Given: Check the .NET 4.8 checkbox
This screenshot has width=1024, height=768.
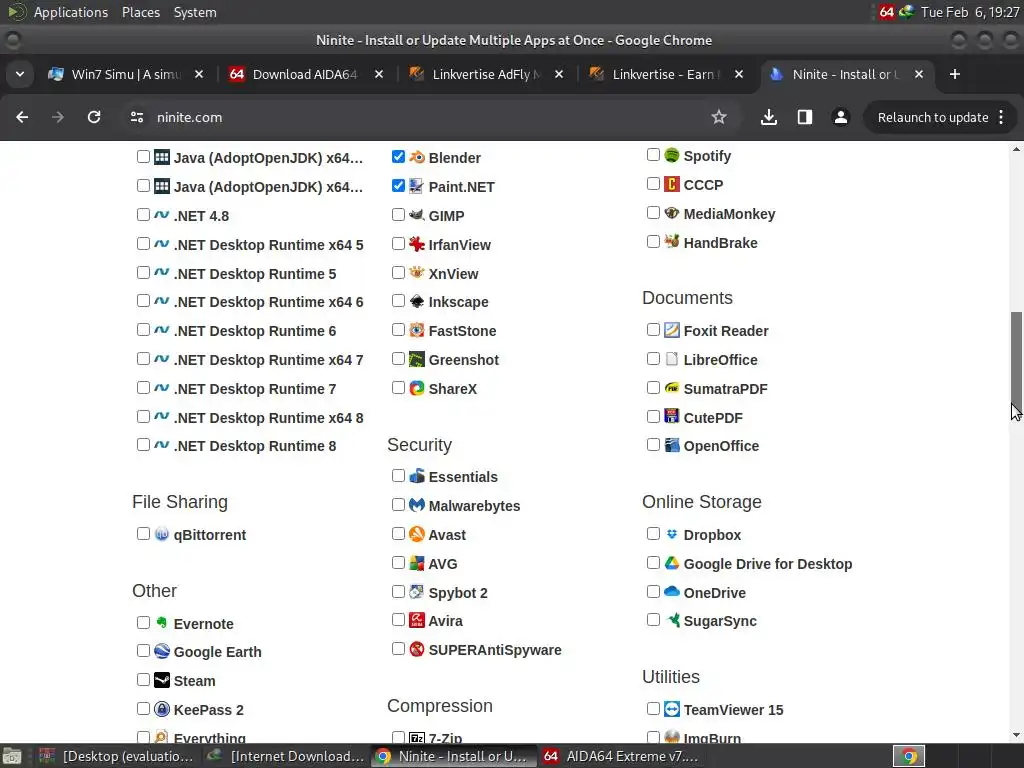Looking at the screenshot, I should (144, 214).
